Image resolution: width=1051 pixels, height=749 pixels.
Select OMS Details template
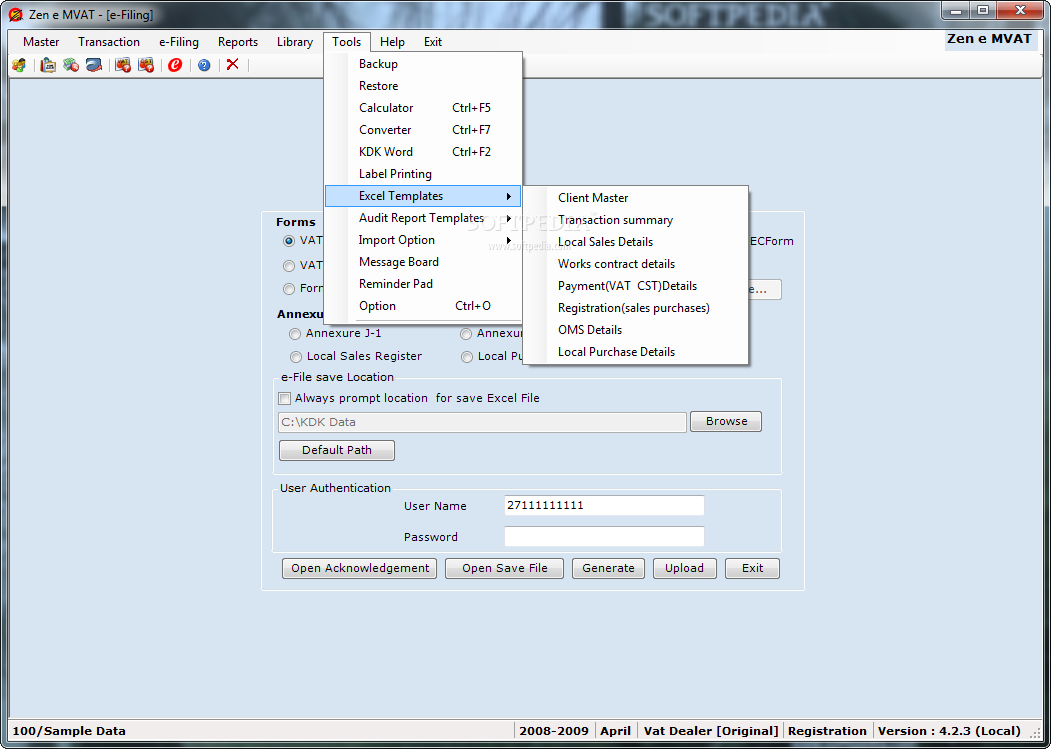click(x=635, y=330)
